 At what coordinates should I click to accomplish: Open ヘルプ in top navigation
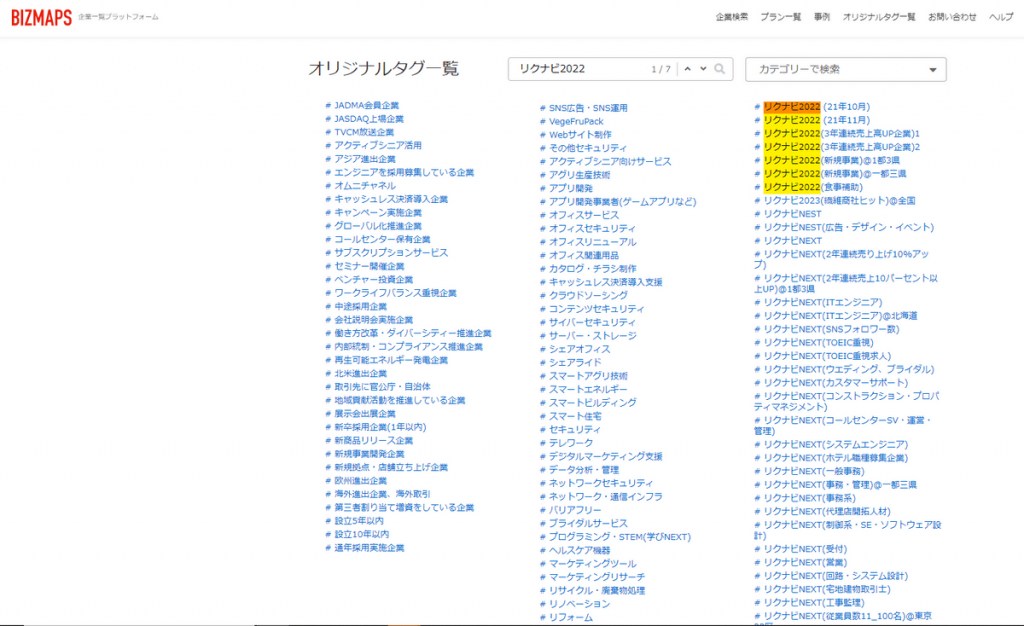(1000, 17)
